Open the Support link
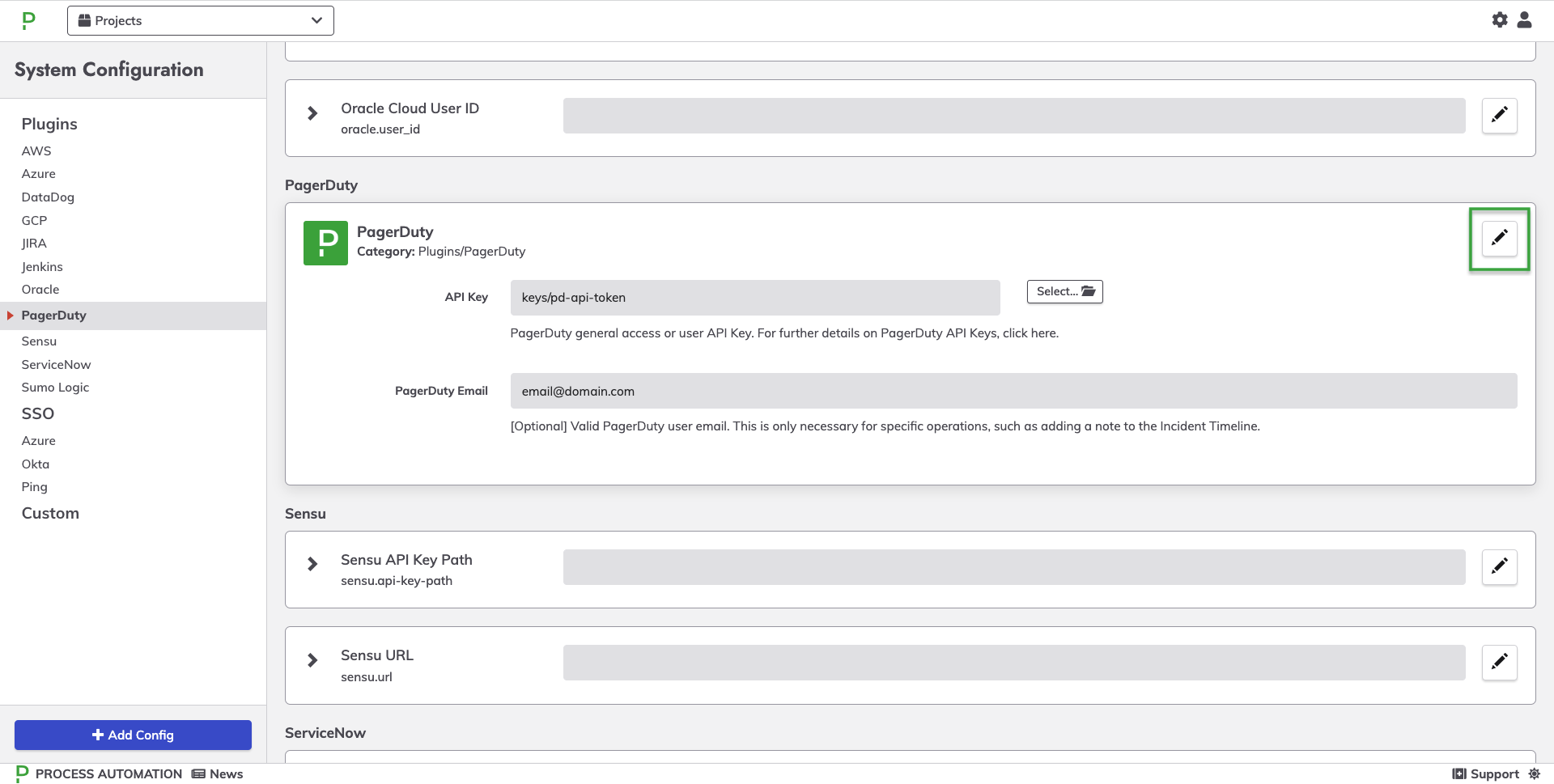The width and height of the screenshot is (1554, 784). coord(1486,773)
